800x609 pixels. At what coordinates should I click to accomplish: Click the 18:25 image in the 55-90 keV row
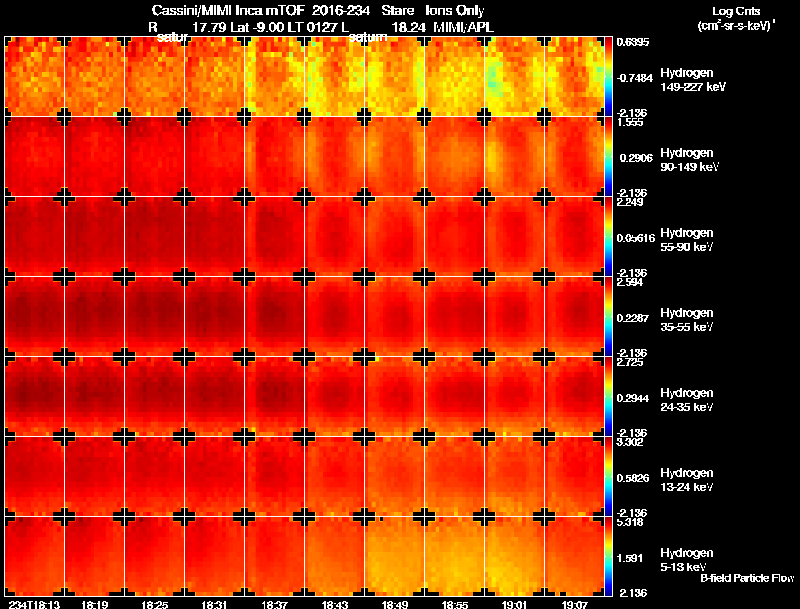[x=155, y=237]
